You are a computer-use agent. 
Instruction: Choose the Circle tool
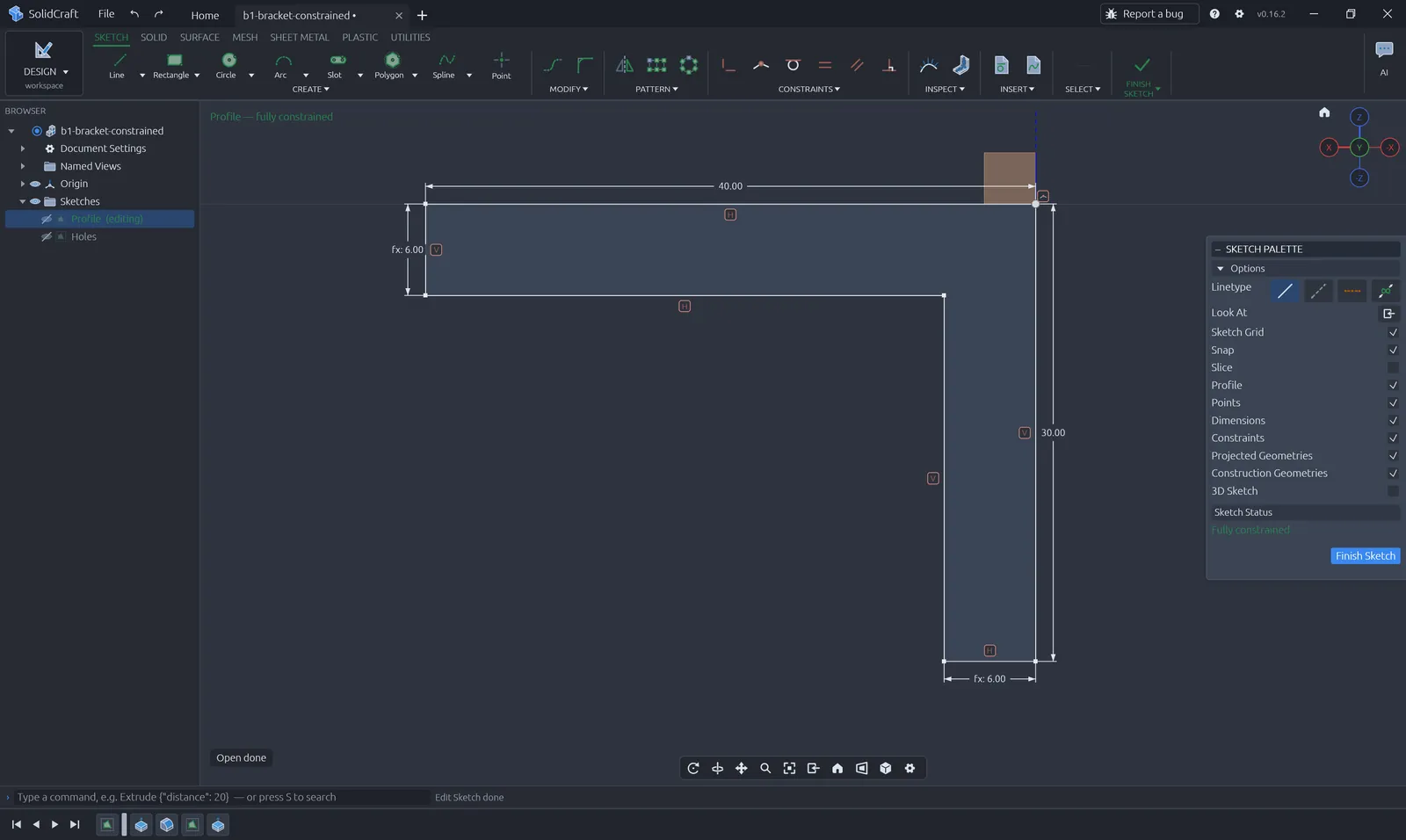(227, 65)
